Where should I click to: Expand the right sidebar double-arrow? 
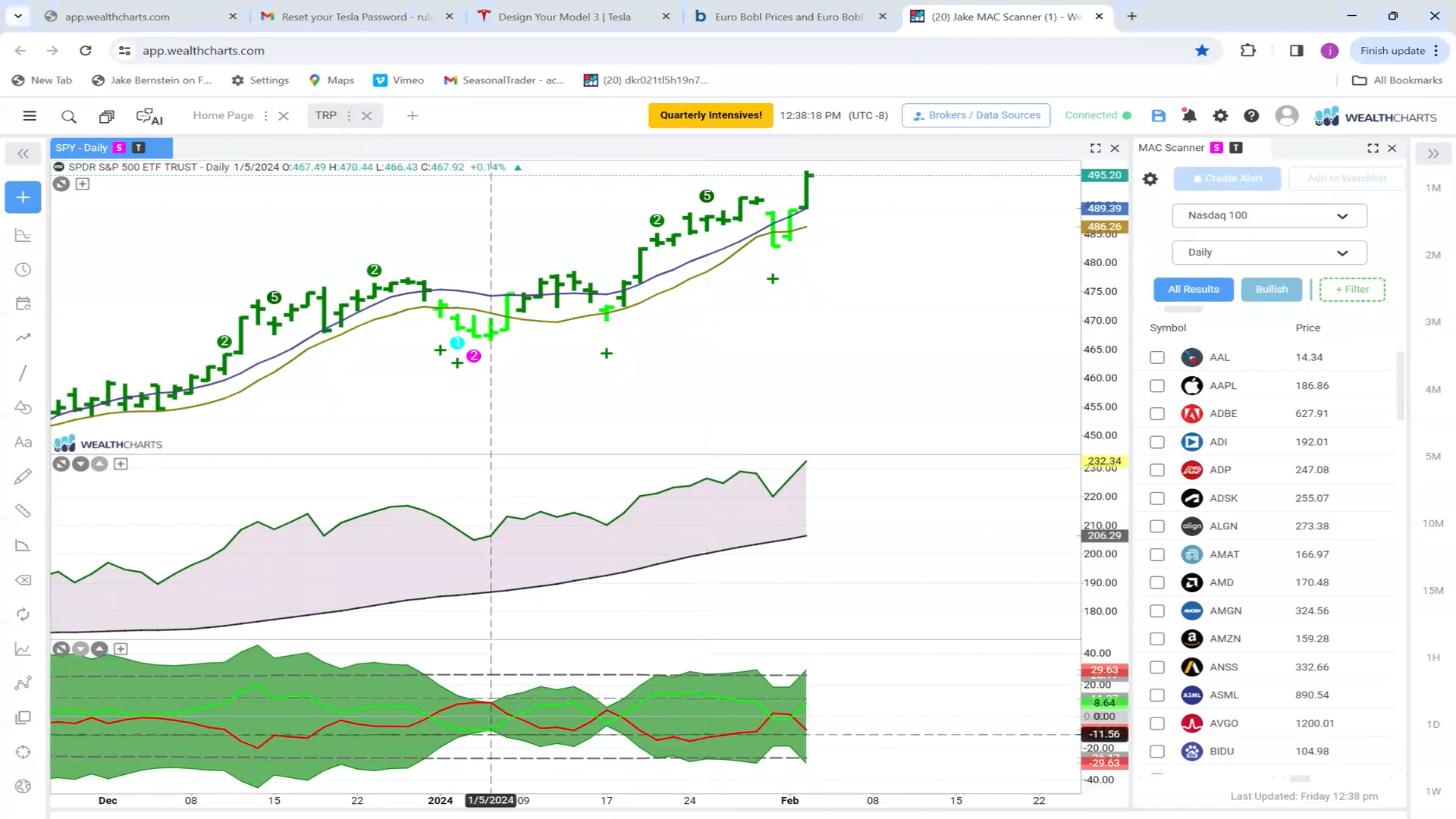[x=1432, y=154]
